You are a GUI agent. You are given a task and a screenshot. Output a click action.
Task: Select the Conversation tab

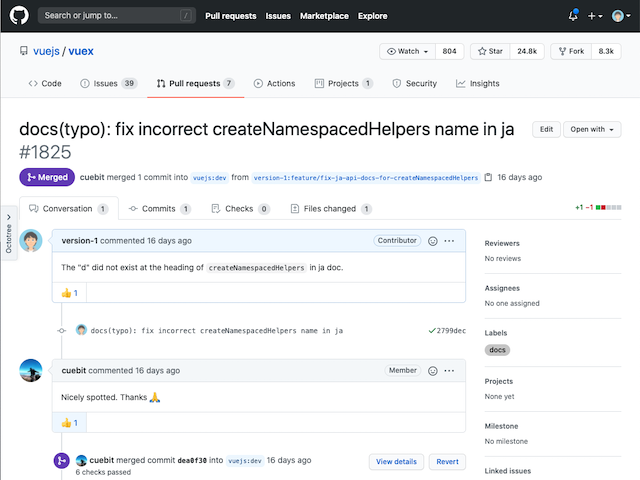pos(69,209)
